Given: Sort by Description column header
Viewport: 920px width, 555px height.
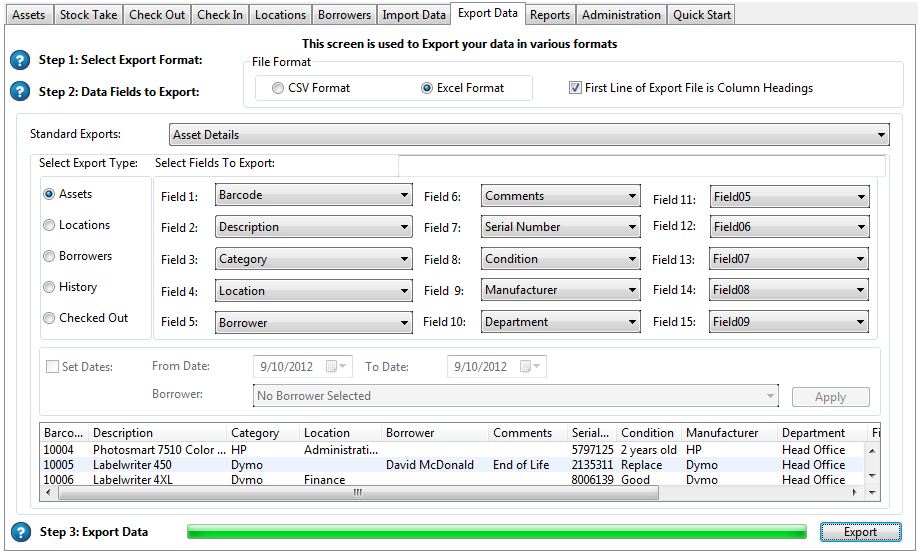Looking at the screenshot, I should point(123,433).
